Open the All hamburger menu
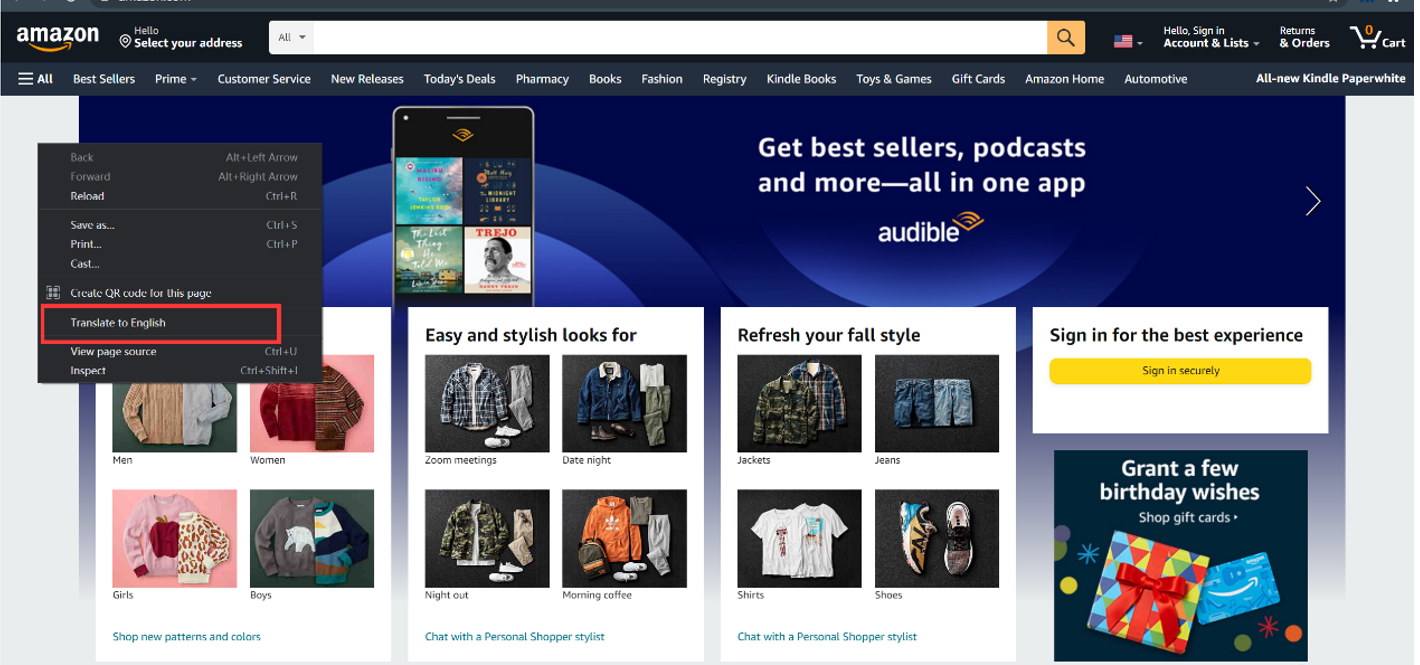Viewport: 1420px width, 665px height. pyautogui.click(x=35, y=79)
